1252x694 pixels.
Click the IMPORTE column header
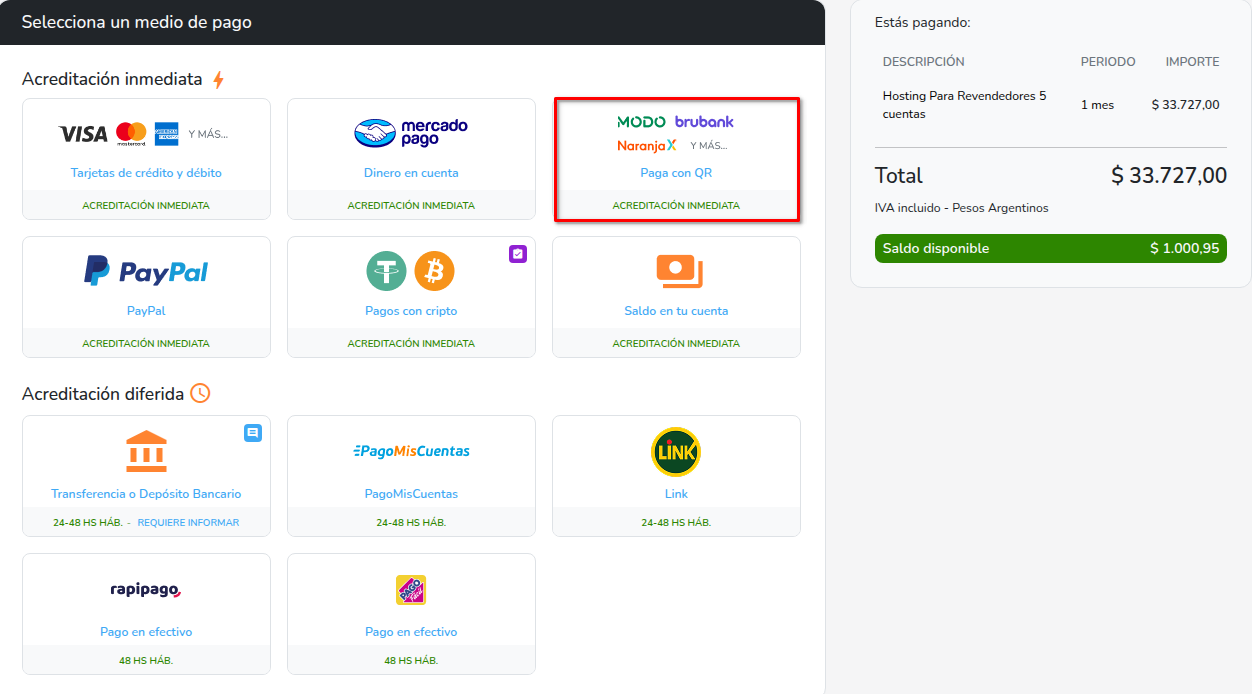(1192, 62)
